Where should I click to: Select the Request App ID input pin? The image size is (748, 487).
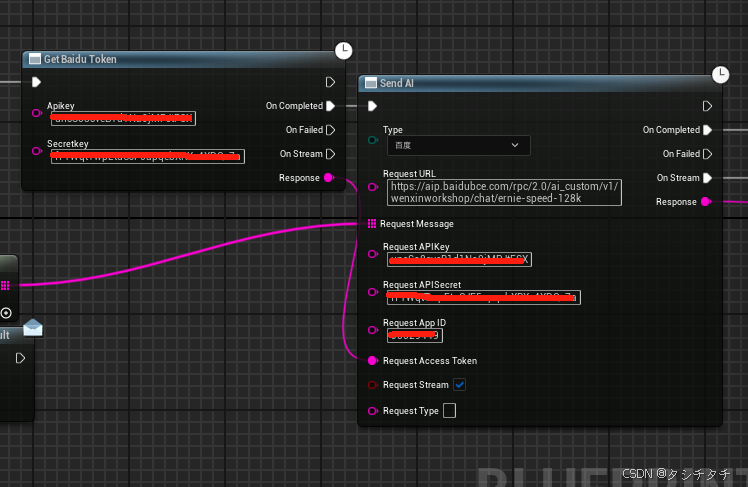[x=373, y=330]
